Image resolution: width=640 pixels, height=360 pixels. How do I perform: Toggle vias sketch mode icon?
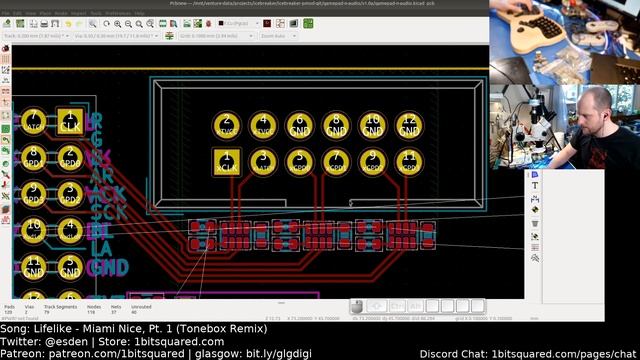pos(6,175)
